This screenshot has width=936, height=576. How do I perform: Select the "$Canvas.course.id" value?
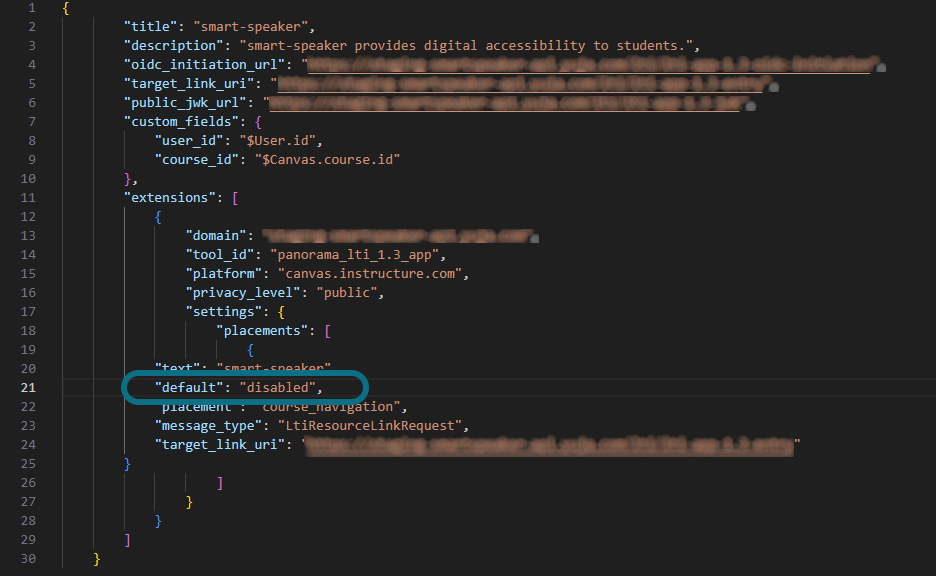[328, 160]
